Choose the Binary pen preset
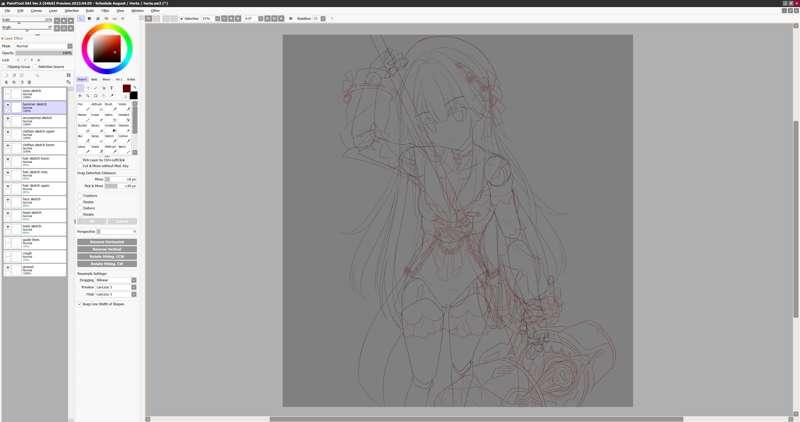800x422 pixels. (x=99, y=128)
